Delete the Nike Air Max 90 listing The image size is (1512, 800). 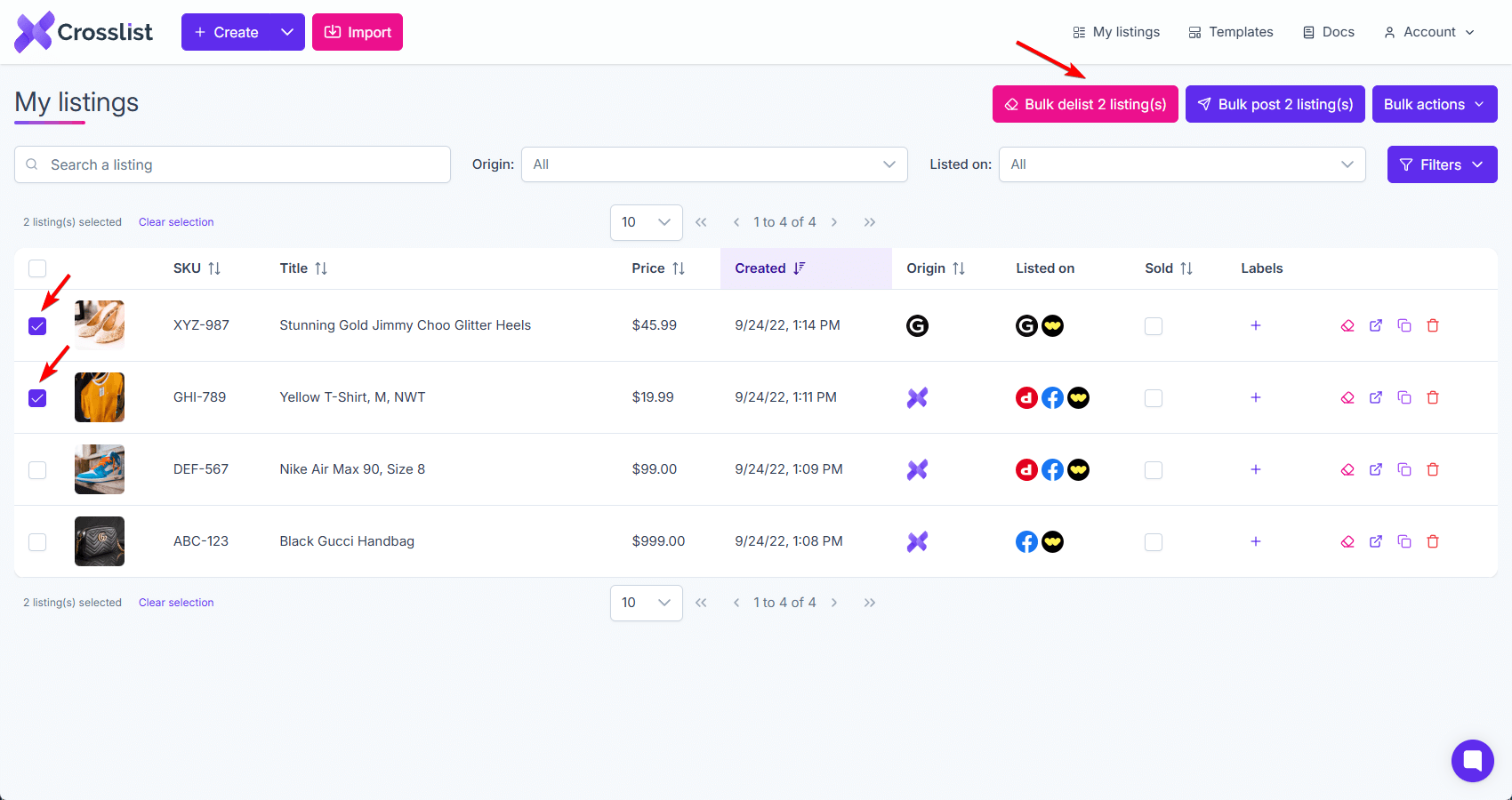click(1433, 469)
